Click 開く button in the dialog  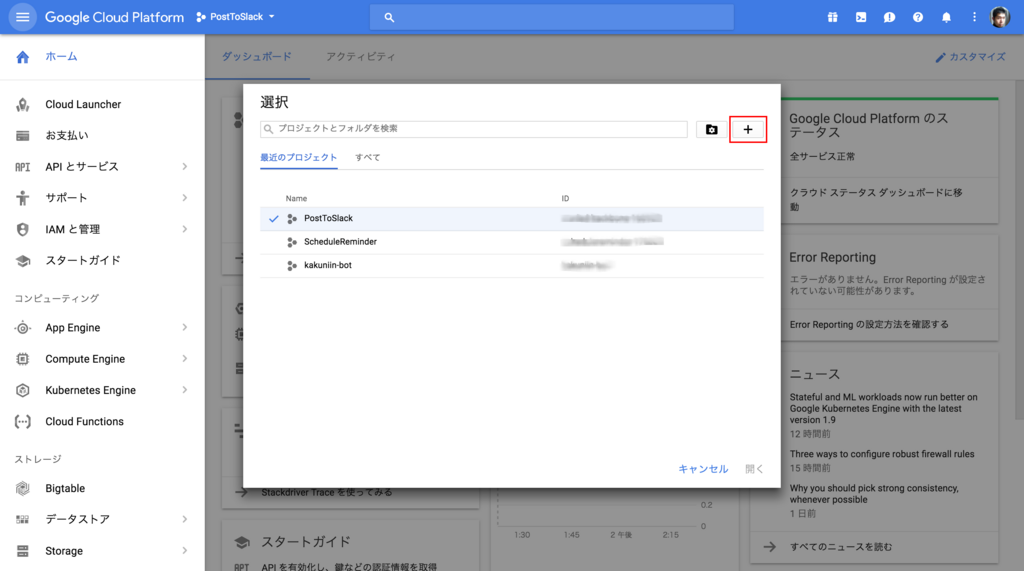point(754,469)
